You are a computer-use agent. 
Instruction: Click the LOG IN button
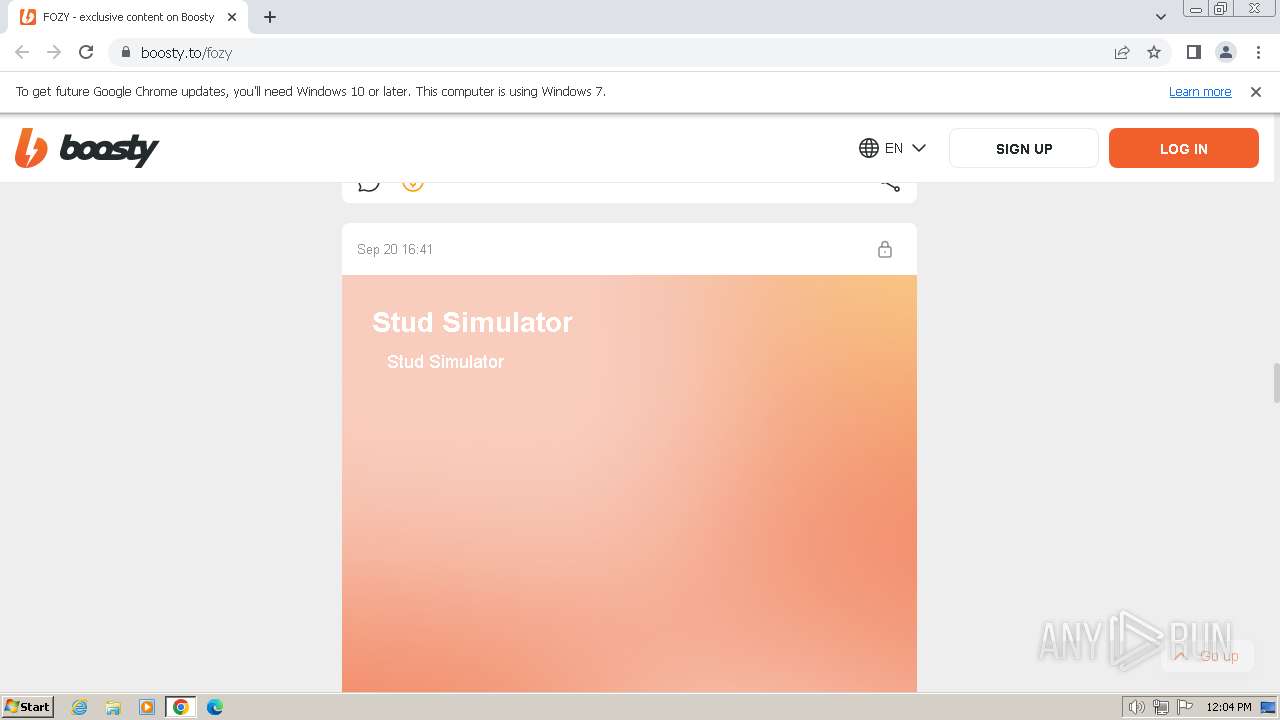pyautogui.click(x=1184, y=148)
